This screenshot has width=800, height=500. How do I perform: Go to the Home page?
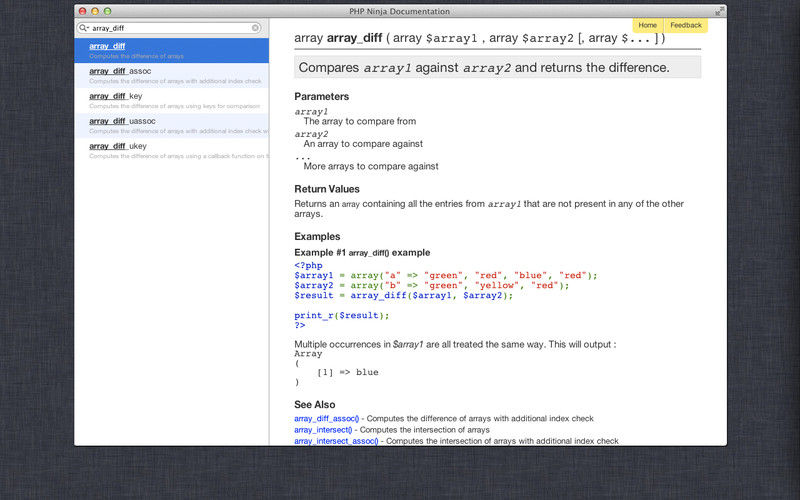(647, 25)
